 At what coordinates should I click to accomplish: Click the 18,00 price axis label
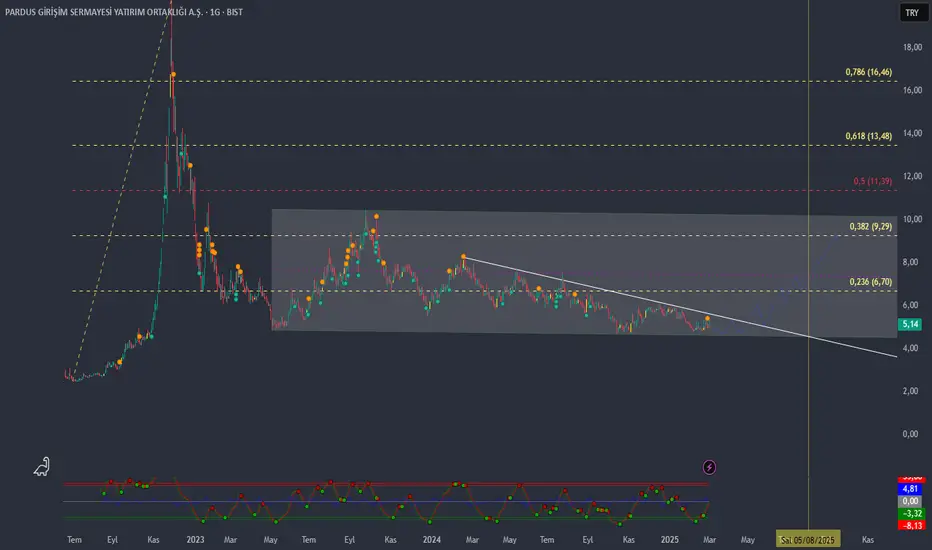click(x=912, y=47)
